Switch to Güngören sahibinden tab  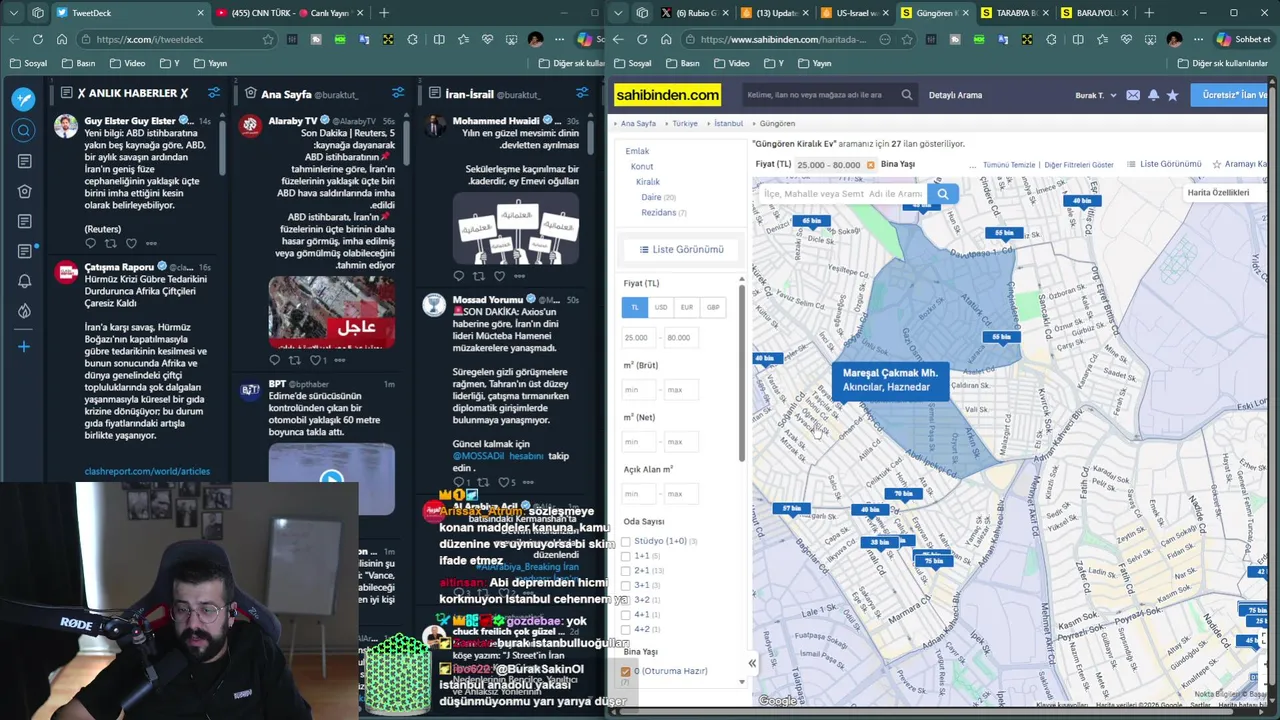tap(933, 13)
